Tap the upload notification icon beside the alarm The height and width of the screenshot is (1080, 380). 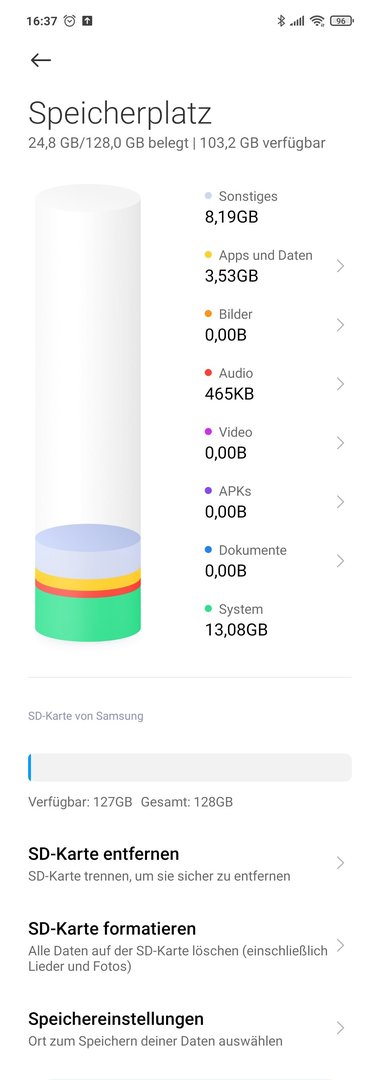(87, 21)
